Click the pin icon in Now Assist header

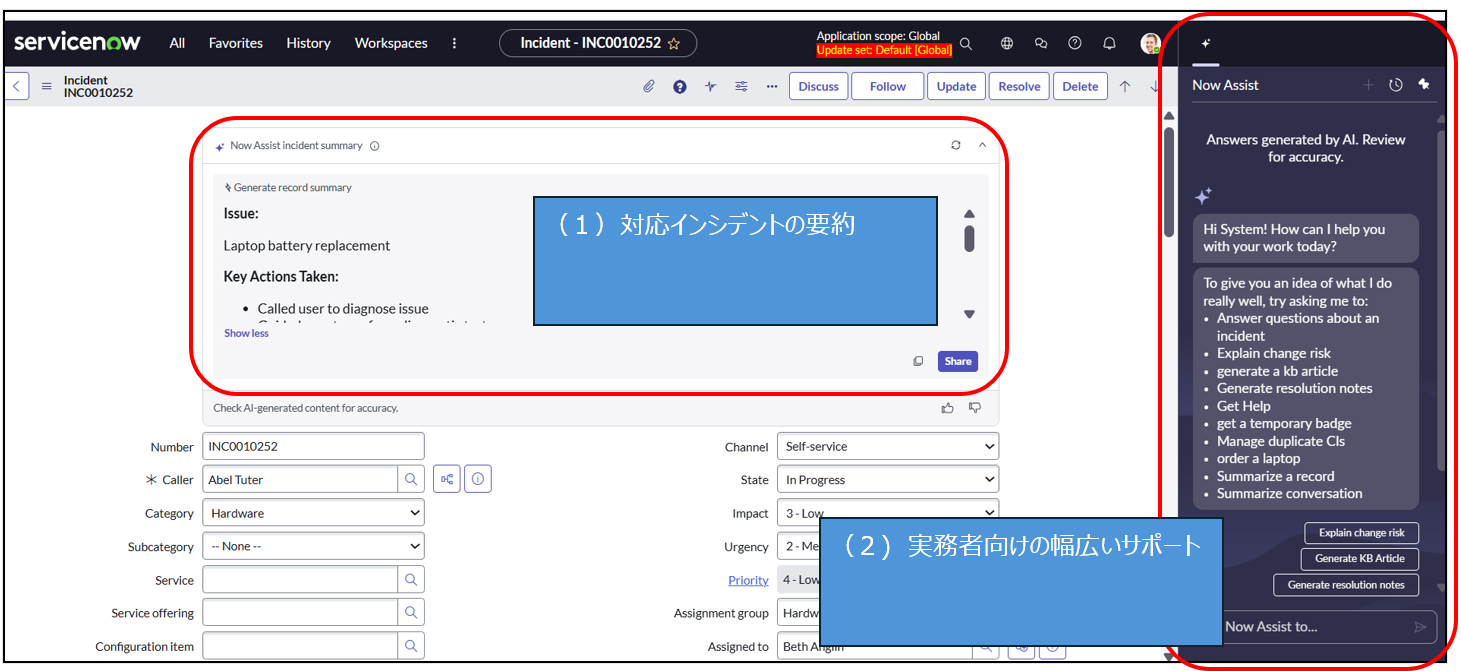click(1424, 85)
